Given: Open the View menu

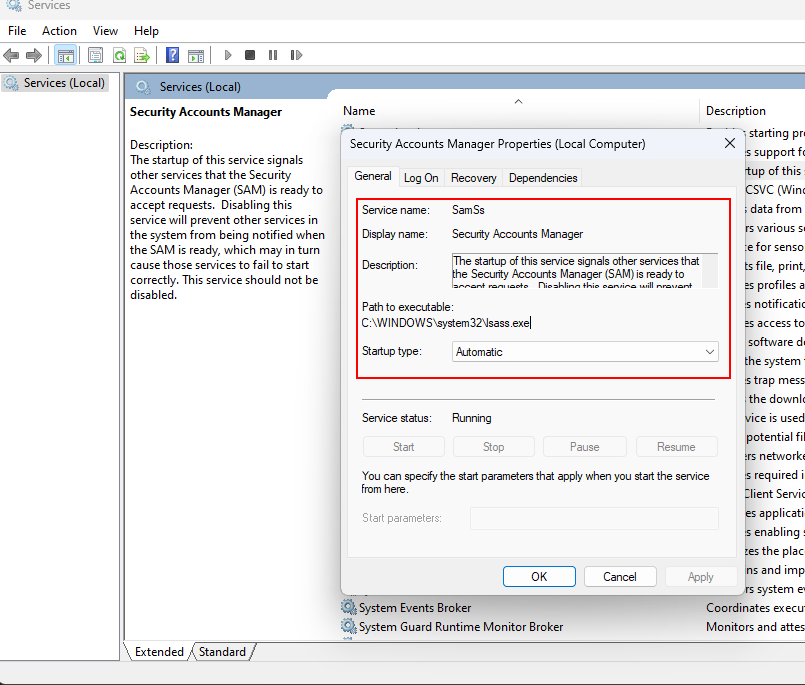Looking at the screenshot, I should [x=105, y=31].
